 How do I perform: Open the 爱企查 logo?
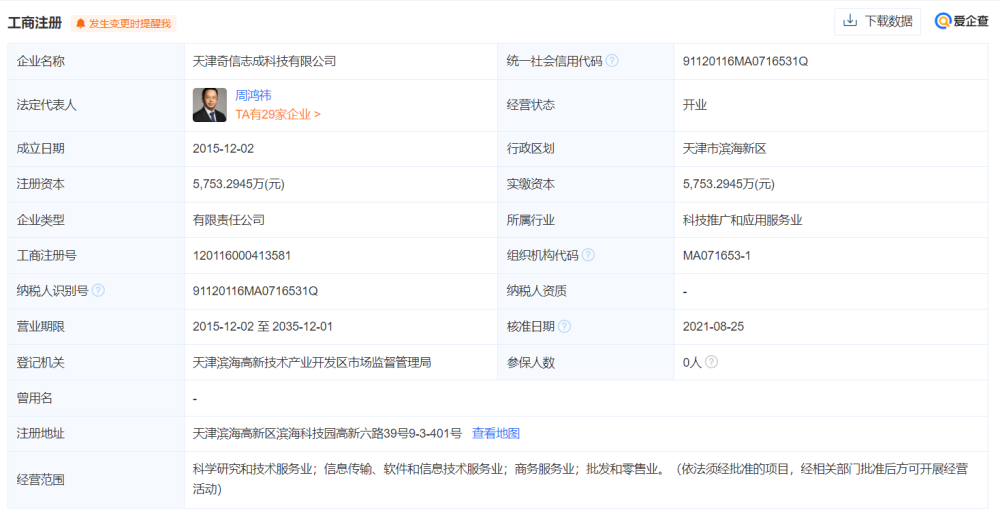[962, 21]
